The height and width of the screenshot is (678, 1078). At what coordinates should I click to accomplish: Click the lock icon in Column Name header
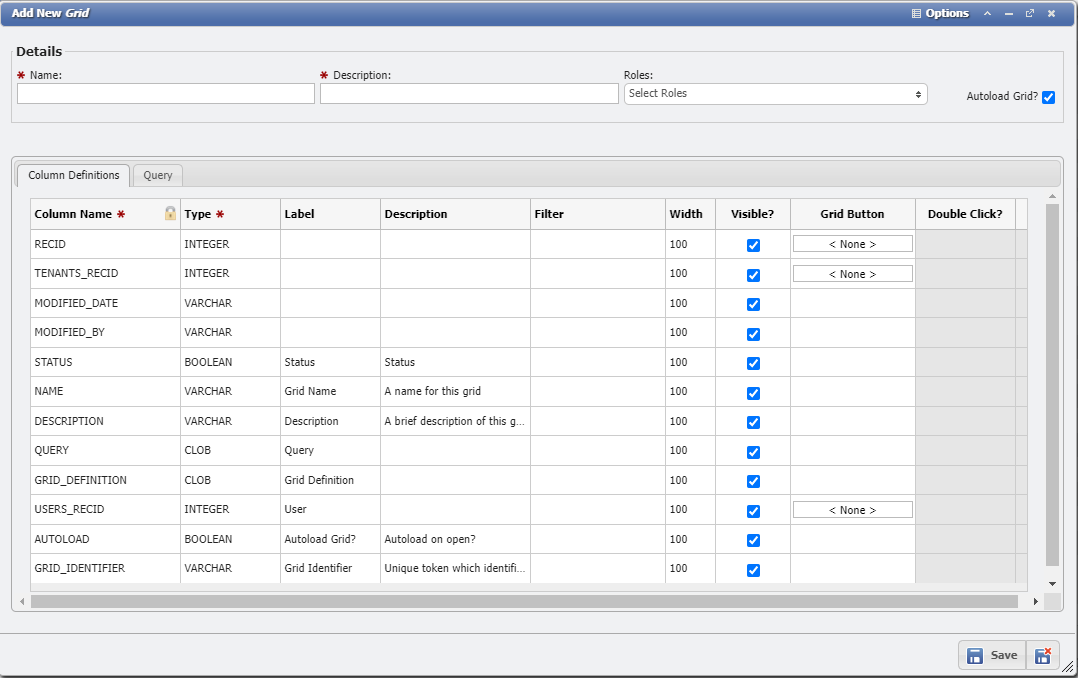click(x=170, y=213)
